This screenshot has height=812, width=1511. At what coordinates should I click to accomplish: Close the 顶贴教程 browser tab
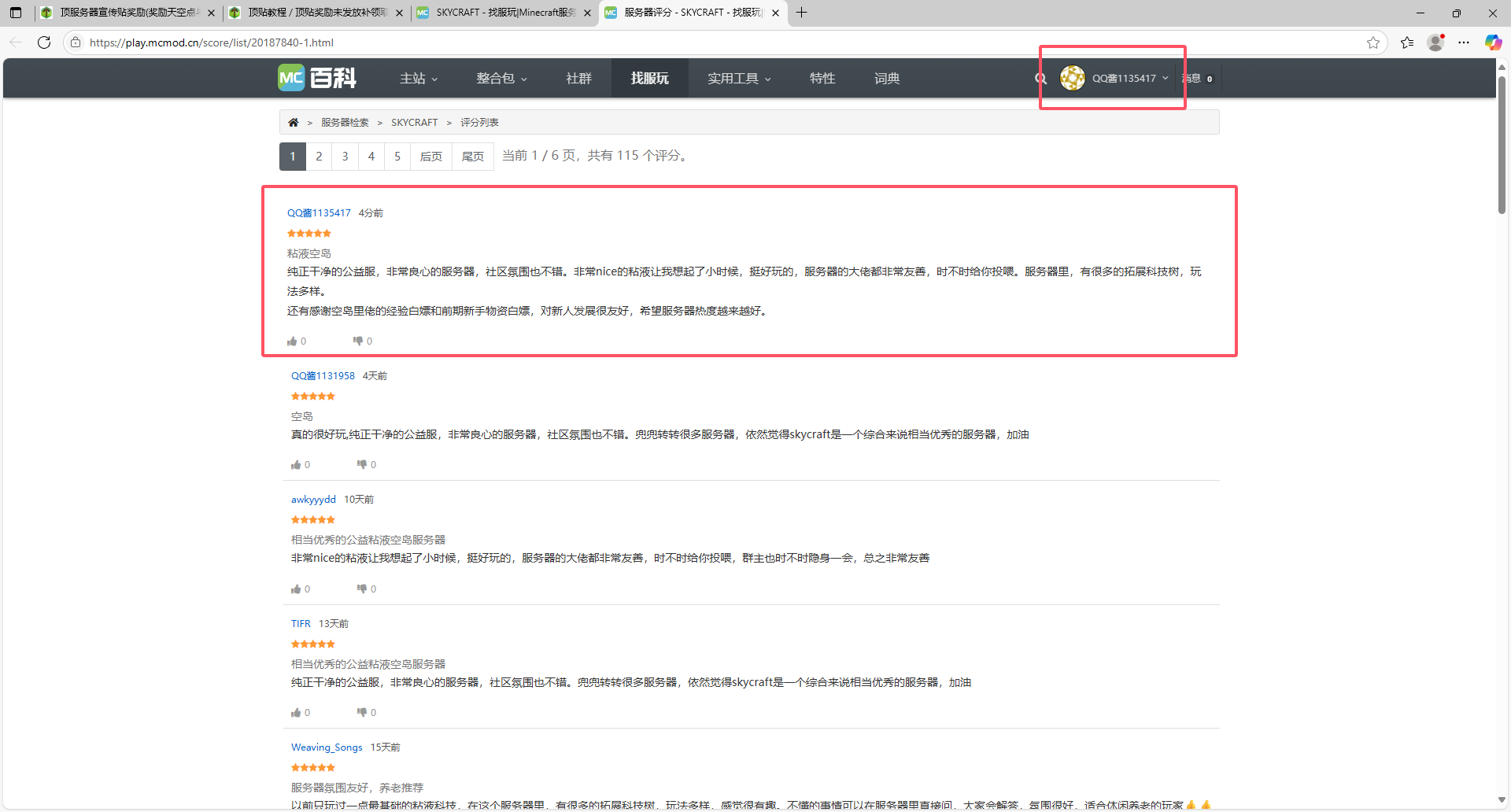click(399, 13)
